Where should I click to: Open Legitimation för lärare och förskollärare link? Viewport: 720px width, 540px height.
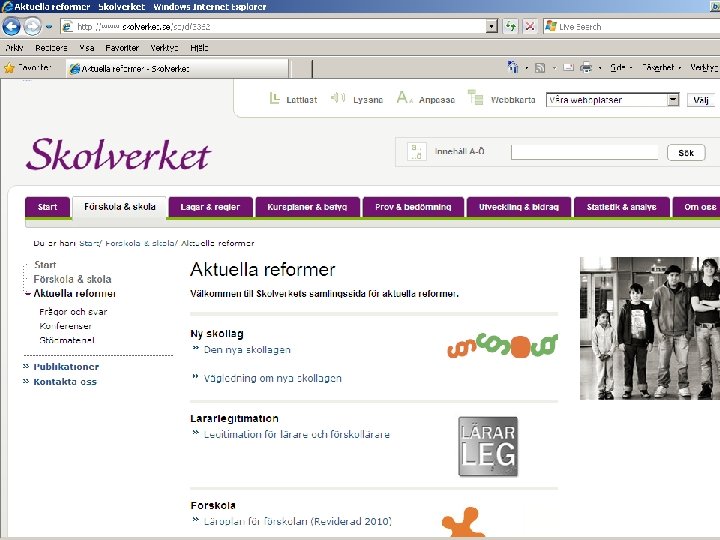(297, 434)
